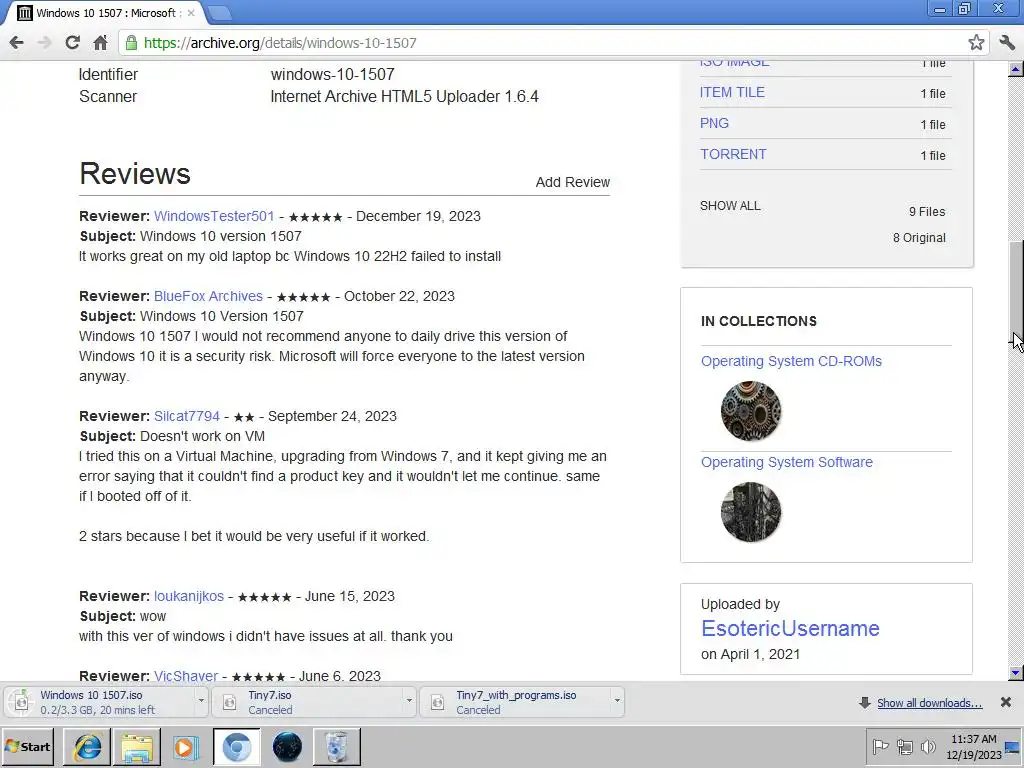Viewport: 1024px width, 768px height.
Task: Click the taskbar clock showing 11:37 AM
Action: [x=973, y=747]
